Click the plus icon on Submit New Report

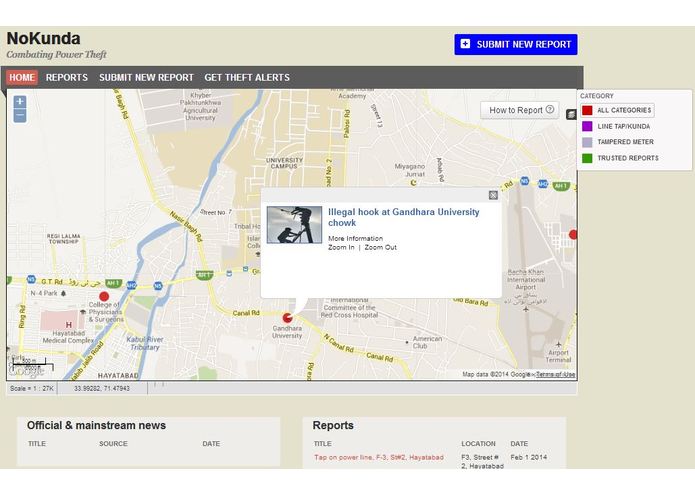[x=465, y=44]
